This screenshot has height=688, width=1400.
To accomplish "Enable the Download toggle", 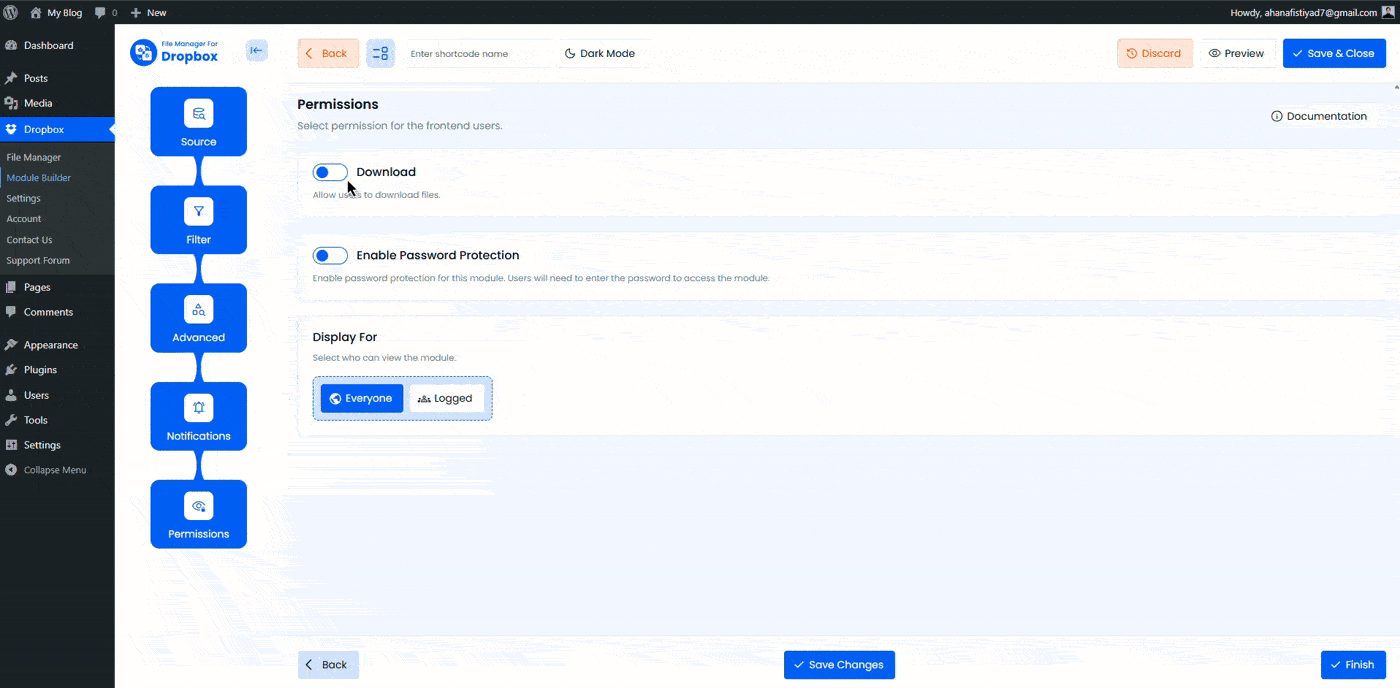I will tap(330, 171).
